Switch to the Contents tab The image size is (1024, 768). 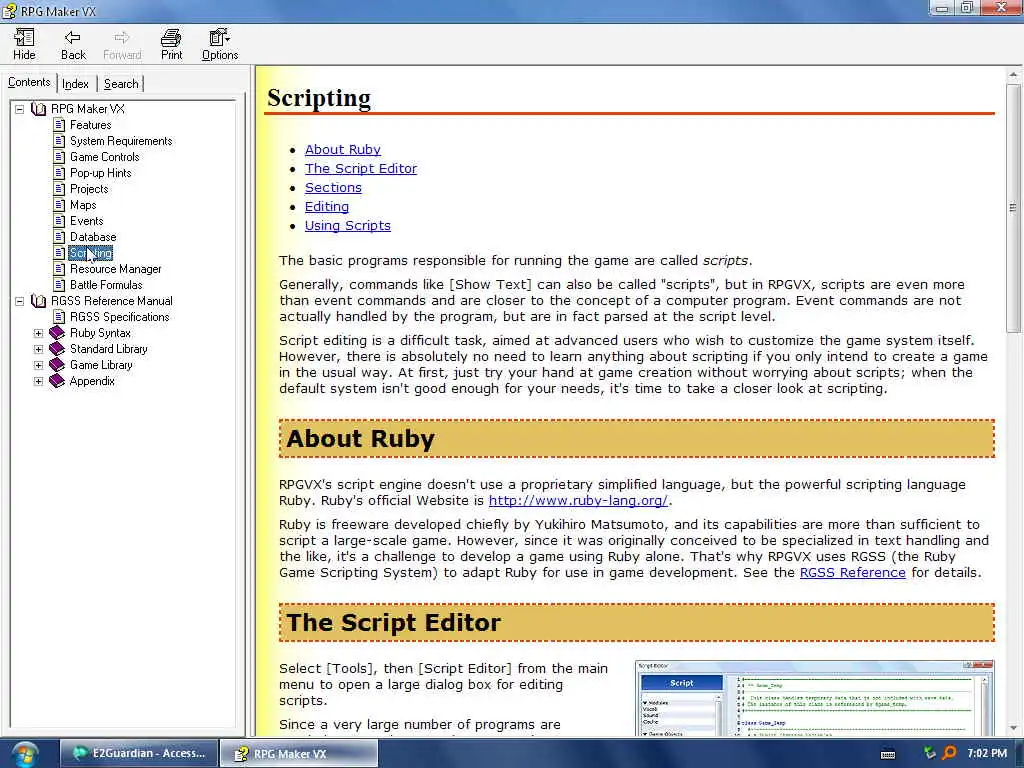29,82
